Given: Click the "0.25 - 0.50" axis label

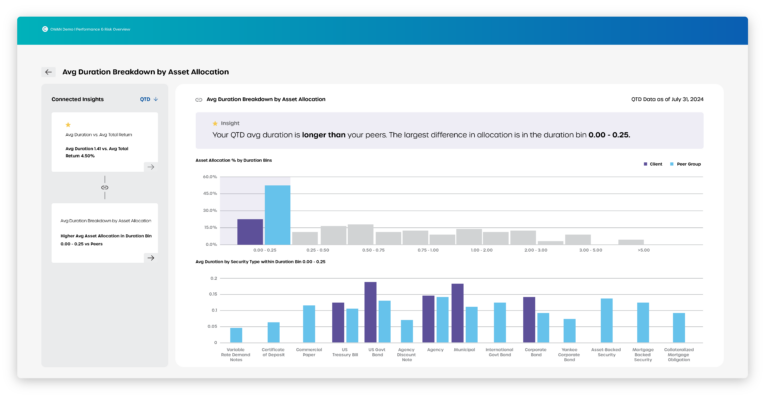Looking at the screenshot, I should pyautogui.click(x=318, y=250).
